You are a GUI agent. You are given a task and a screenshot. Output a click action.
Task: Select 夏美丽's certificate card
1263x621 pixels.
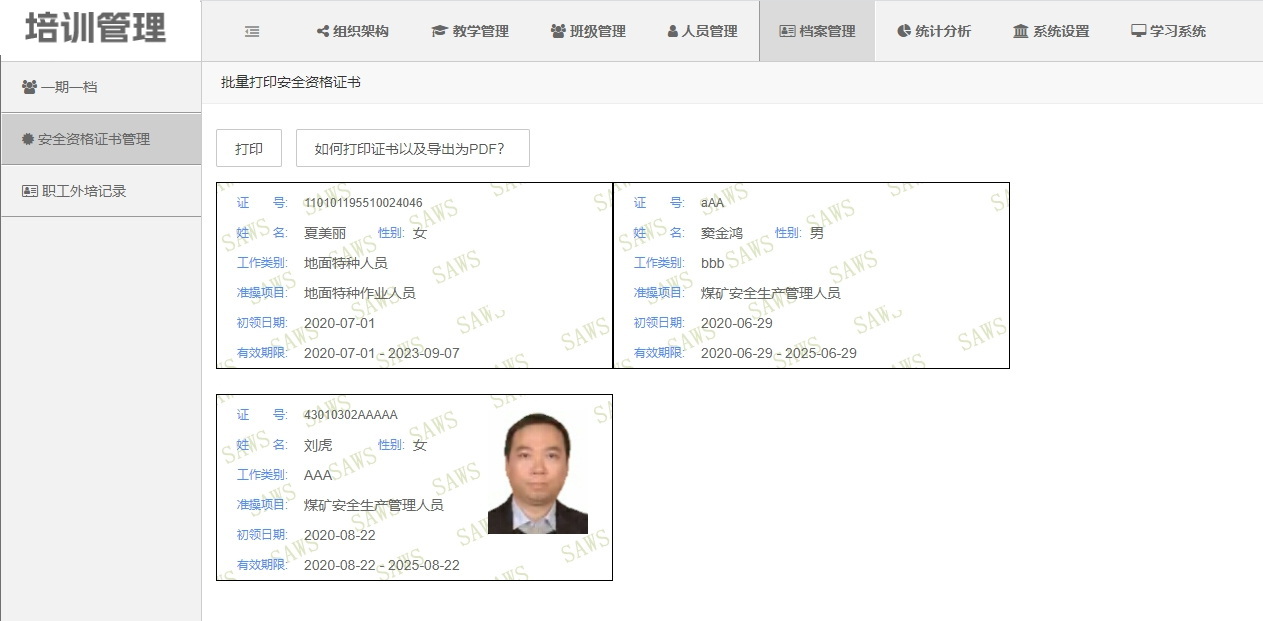(x=414, y=276)
